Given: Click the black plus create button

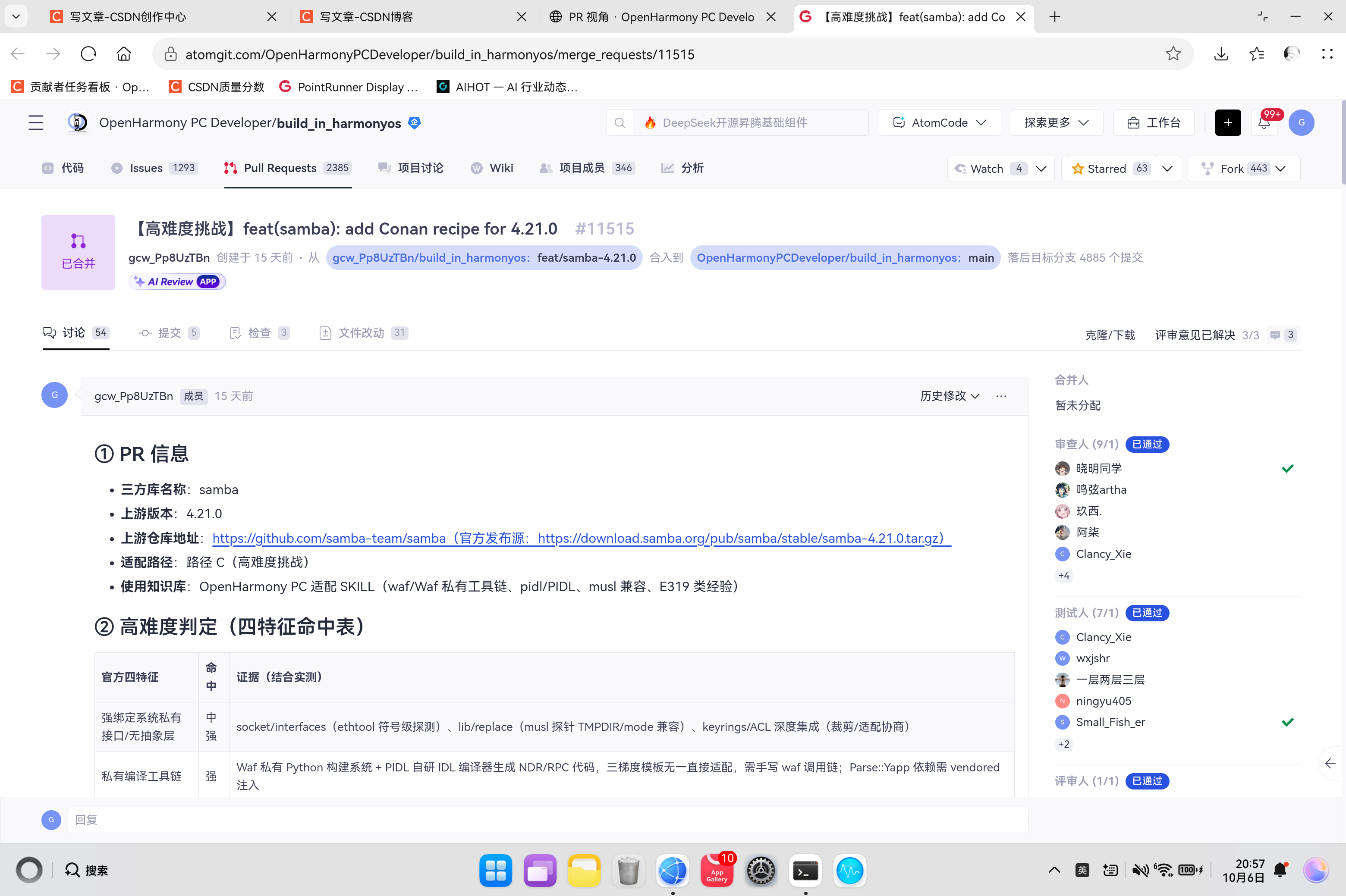Looking at the screenshot, I should point(1228,123).
